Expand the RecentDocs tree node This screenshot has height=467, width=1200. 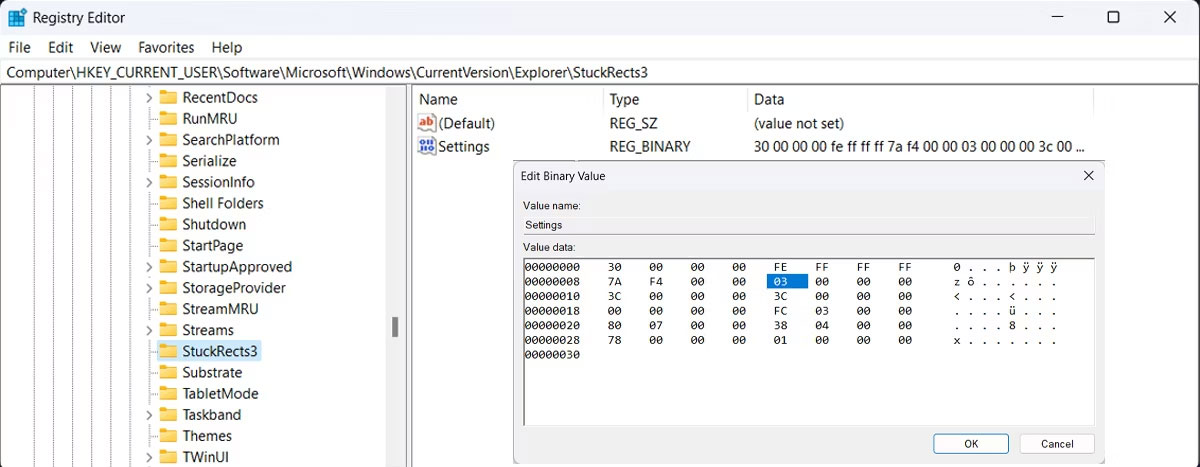149,98
